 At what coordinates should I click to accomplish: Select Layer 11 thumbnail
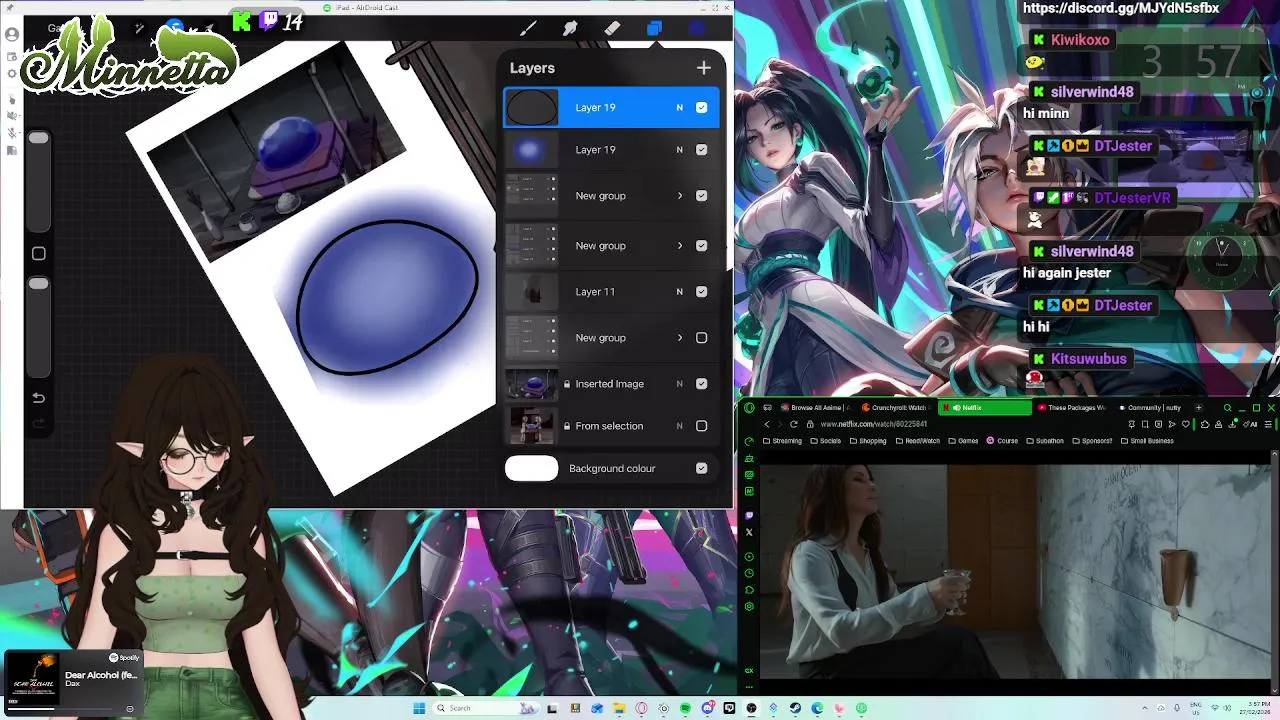coord(531,292)
